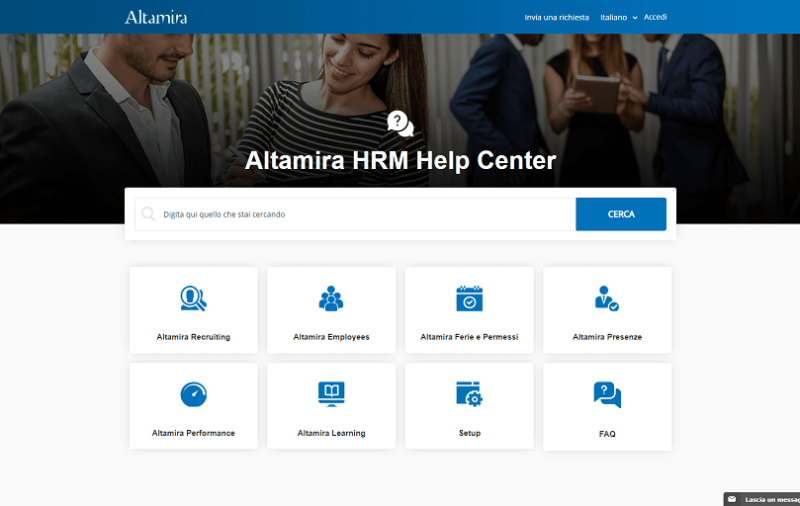Image resolution: width=800 pixels, height=506 pixels.
Task: Open Altamira Learning monitor-book icon
Action: (331, 394)
